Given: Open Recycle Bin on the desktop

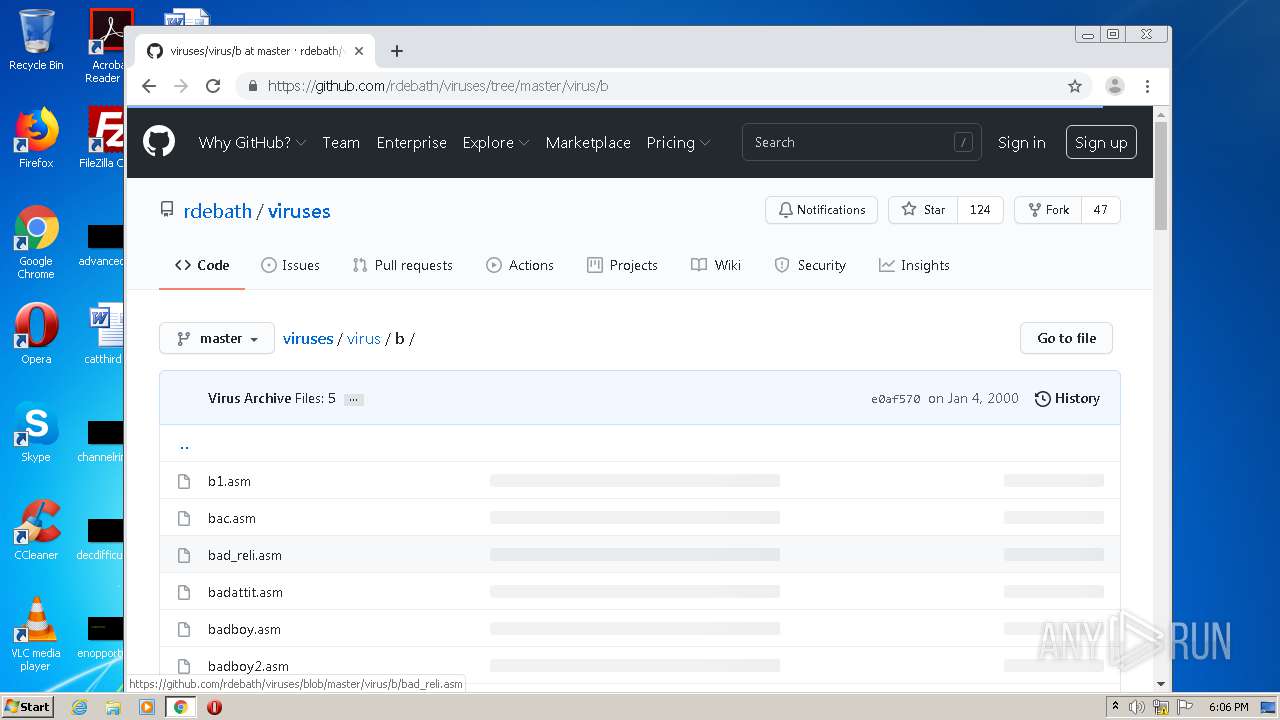Looking at the screenshot, I should click(x=36, y=40).
